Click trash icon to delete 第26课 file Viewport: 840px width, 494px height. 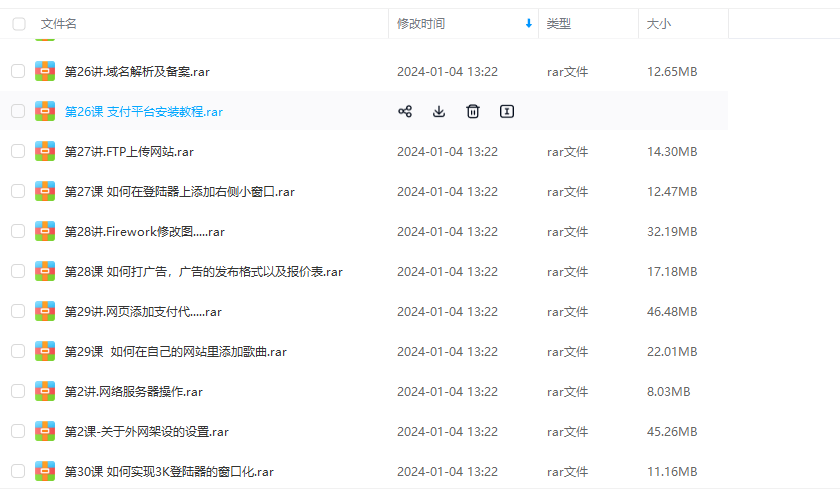(473, 111)
